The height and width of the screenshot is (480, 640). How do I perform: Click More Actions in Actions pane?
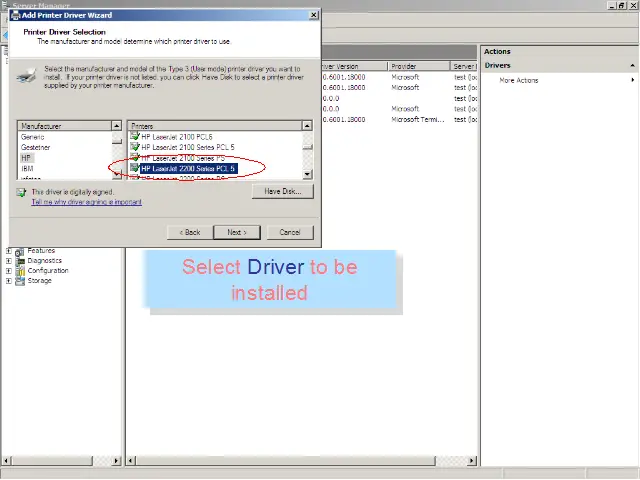pyautogui.click(x=519, y=80)
